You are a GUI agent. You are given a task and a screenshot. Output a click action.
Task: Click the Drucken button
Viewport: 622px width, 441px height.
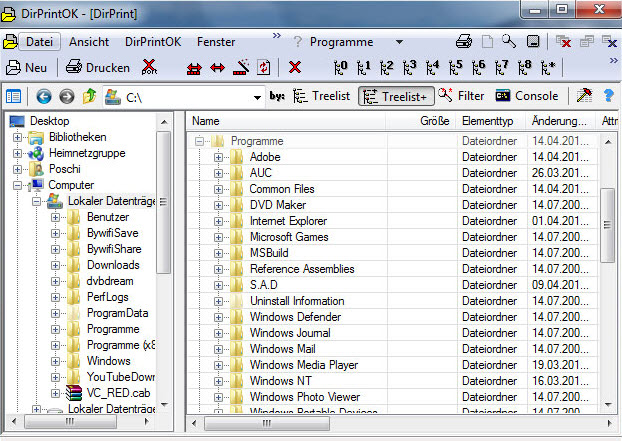pos(98,68)
